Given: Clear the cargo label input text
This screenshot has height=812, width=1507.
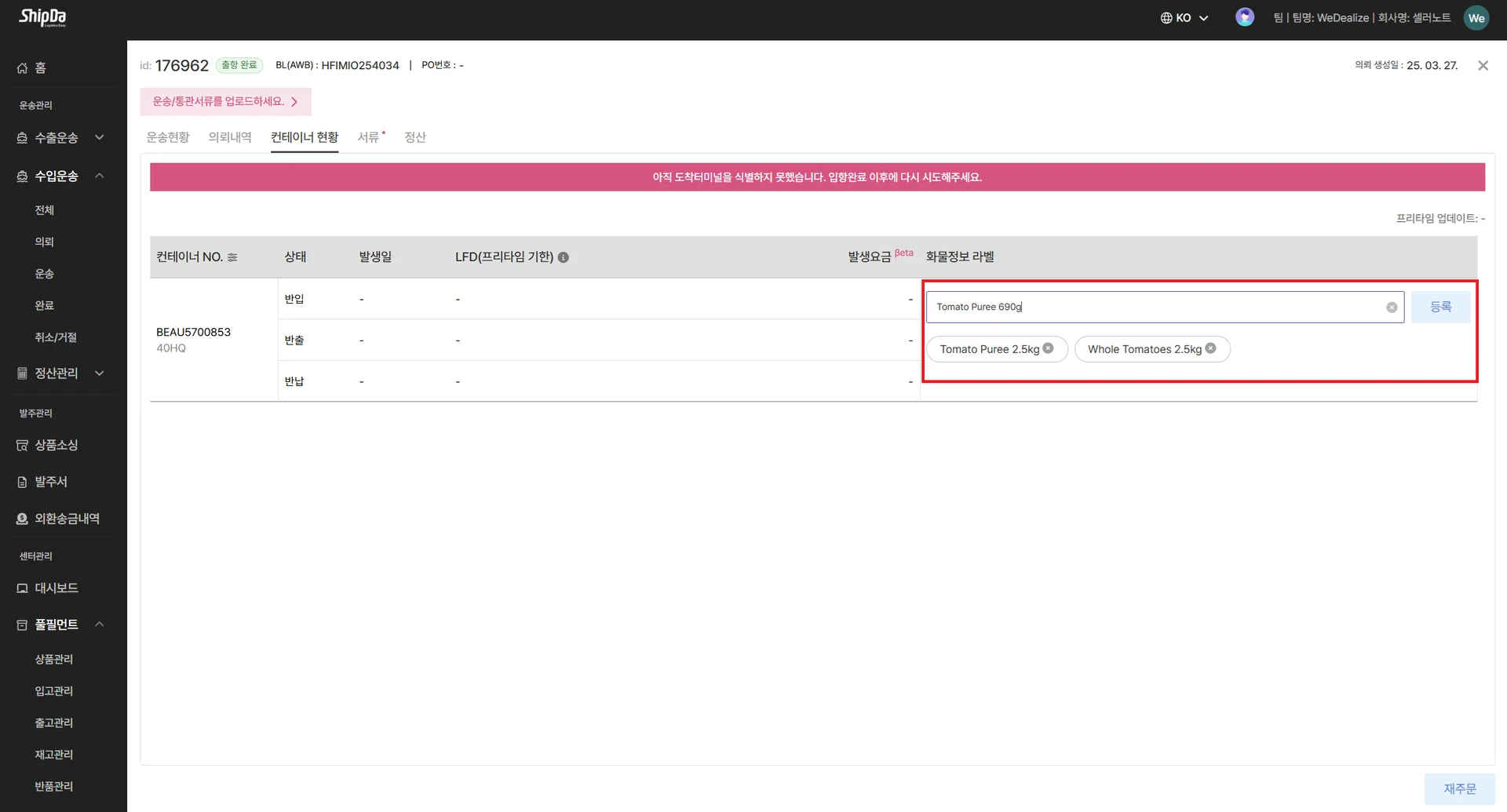Looking at the screenshot, I should [1391, 308].
